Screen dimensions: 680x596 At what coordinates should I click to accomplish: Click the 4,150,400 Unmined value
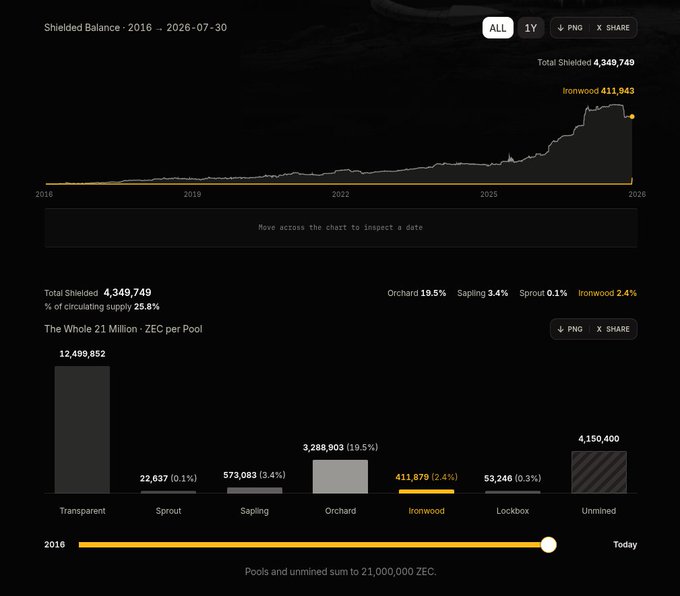598,439
